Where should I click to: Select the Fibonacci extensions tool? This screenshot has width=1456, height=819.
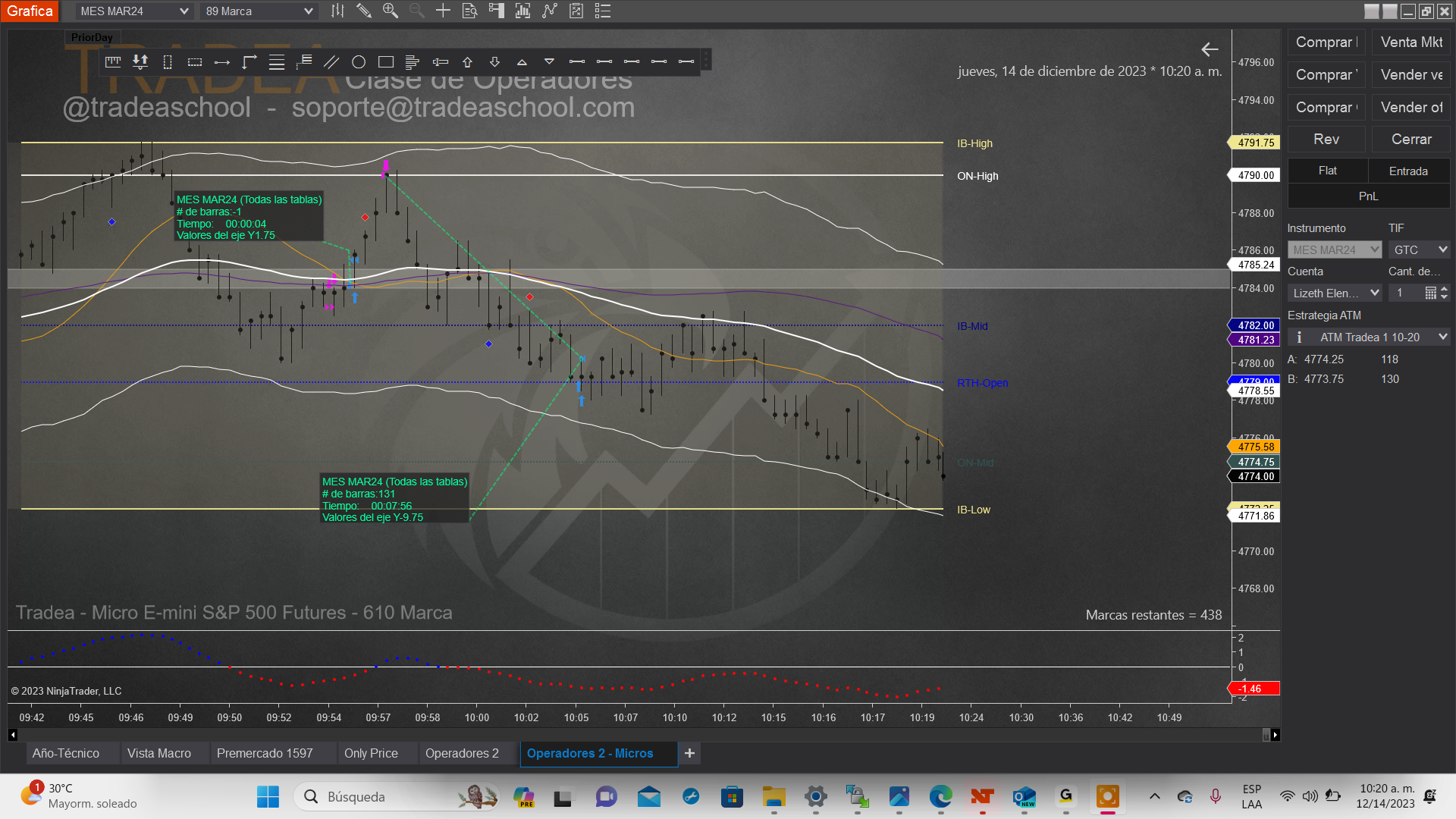coord(304,62)
